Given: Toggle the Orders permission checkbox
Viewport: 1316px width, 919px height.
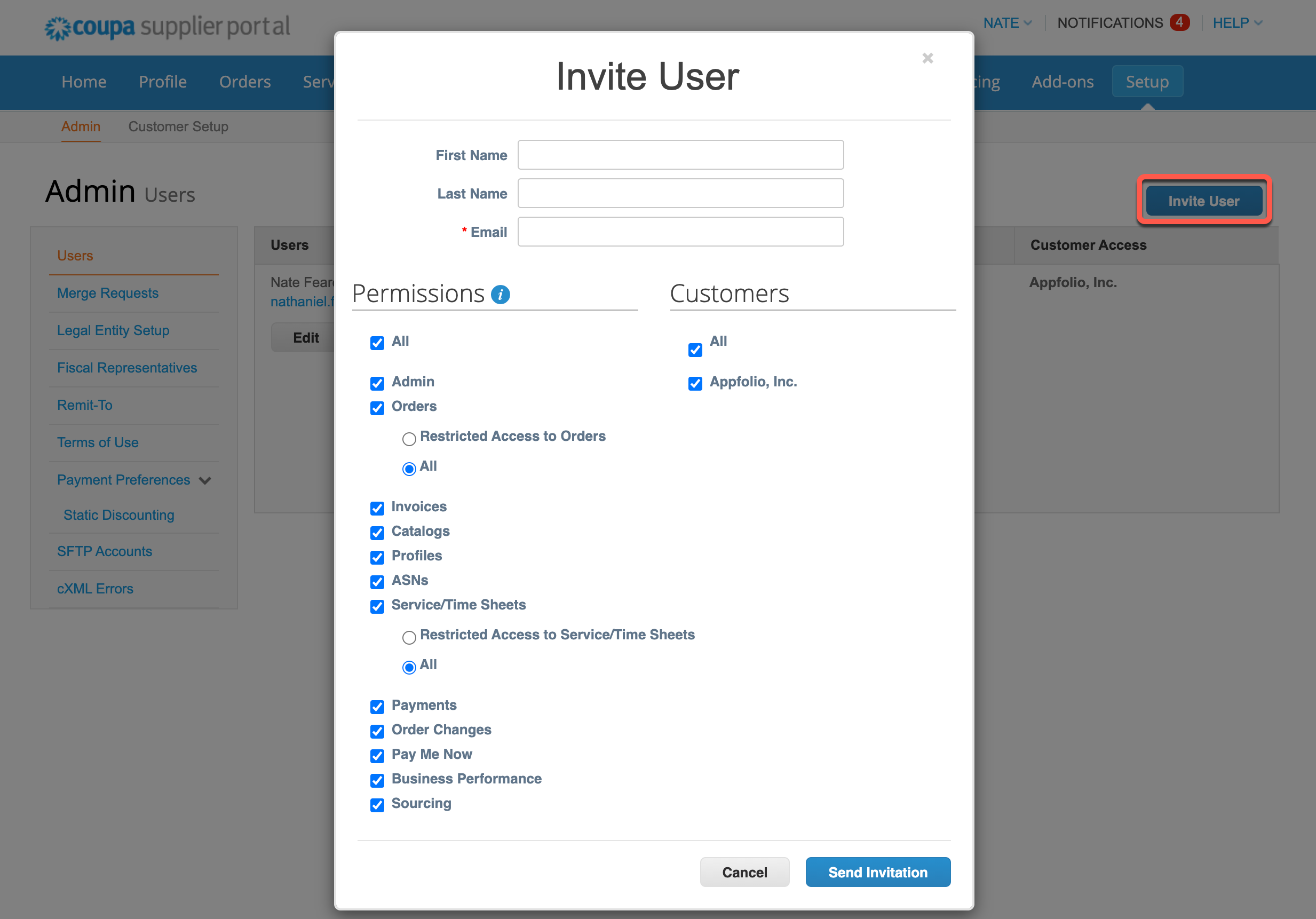Looking at the screenshot, I should [x=377, y=408].
